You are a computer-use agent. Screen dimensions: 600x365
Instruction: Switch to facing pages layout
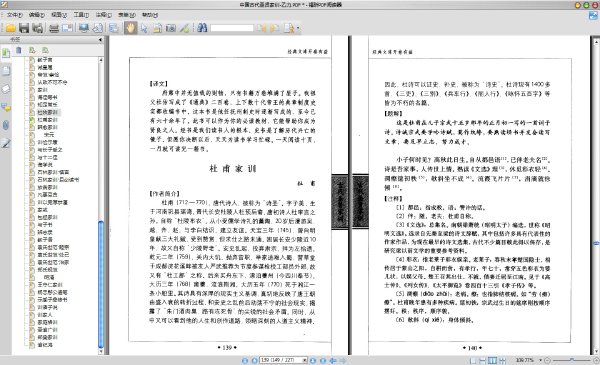[x=492, y=360]
